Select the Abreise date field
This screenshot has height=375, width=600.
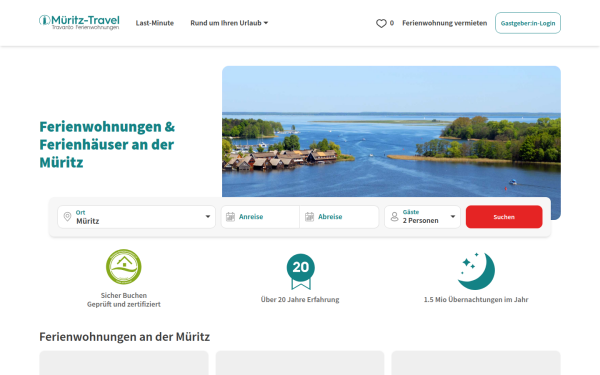pos(339,217)
